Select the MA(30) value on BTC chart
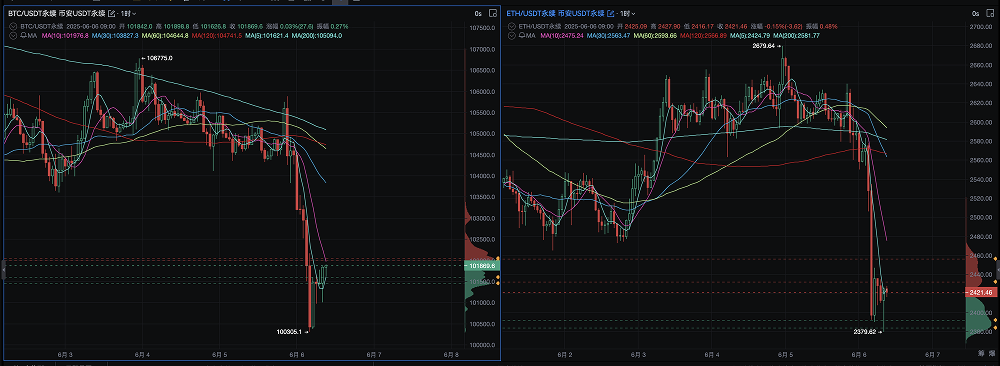1000x366 pixels. (x=115, y=36)
